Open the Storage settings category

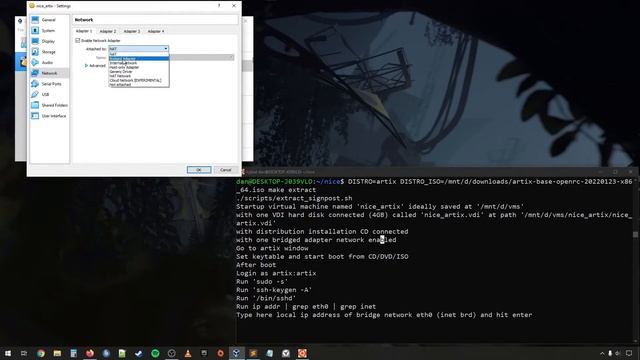coord(49,52)
